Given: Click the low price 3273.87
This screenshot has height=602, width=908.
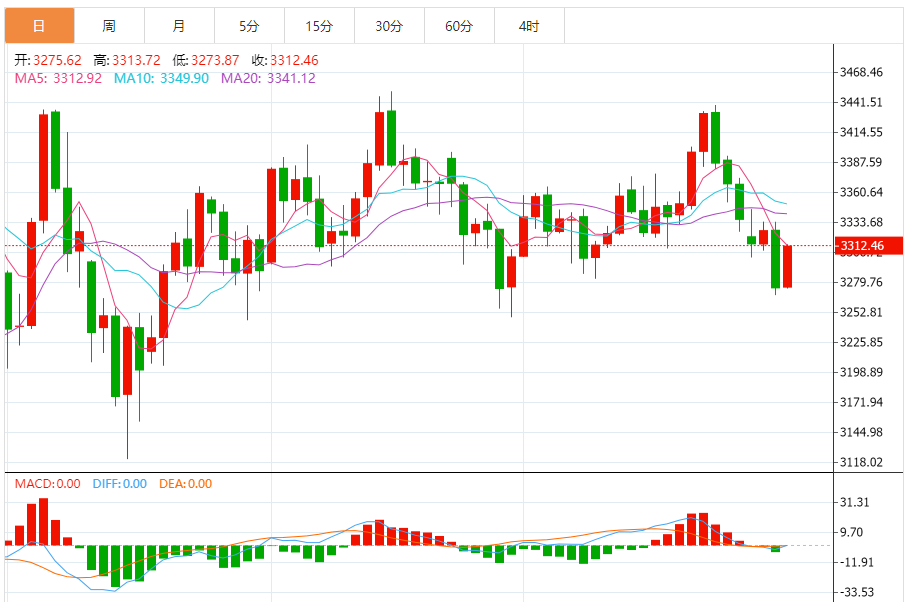Looking at the screenshot, I should click(x=215, y=60).
